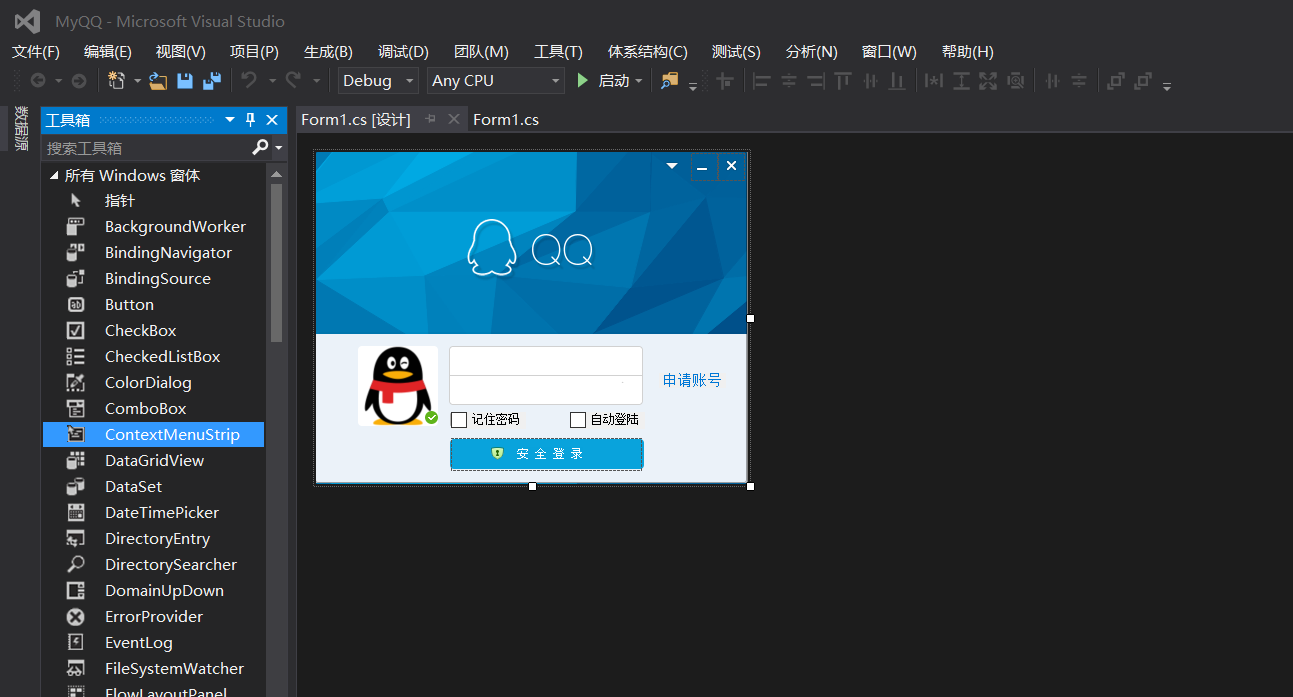The image size is (1293, 697).
Task: Select ContextMenuStrip in the toolbox
Action: point(153,435)
